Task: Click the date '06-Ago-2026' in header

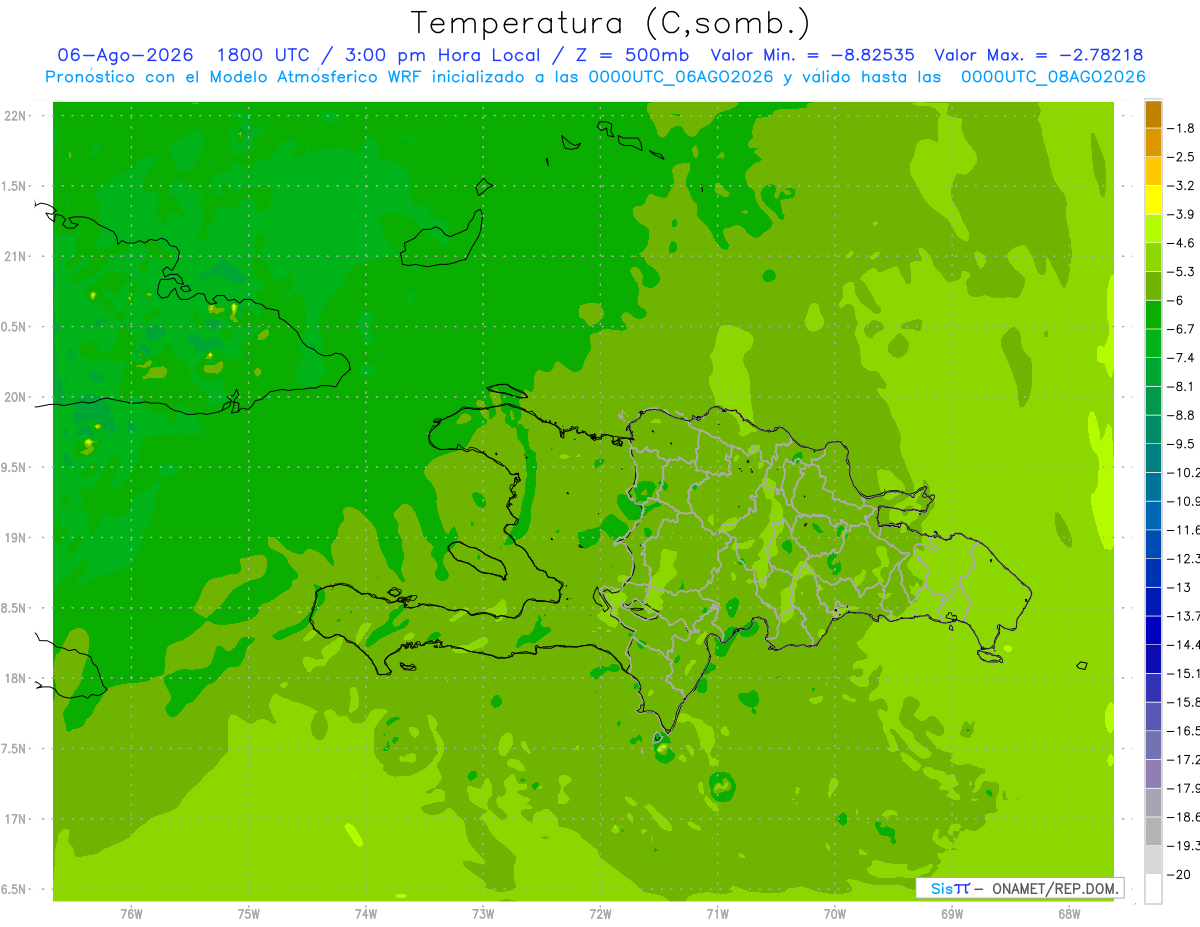Action: pyautogui.click(x=126, y=55)
